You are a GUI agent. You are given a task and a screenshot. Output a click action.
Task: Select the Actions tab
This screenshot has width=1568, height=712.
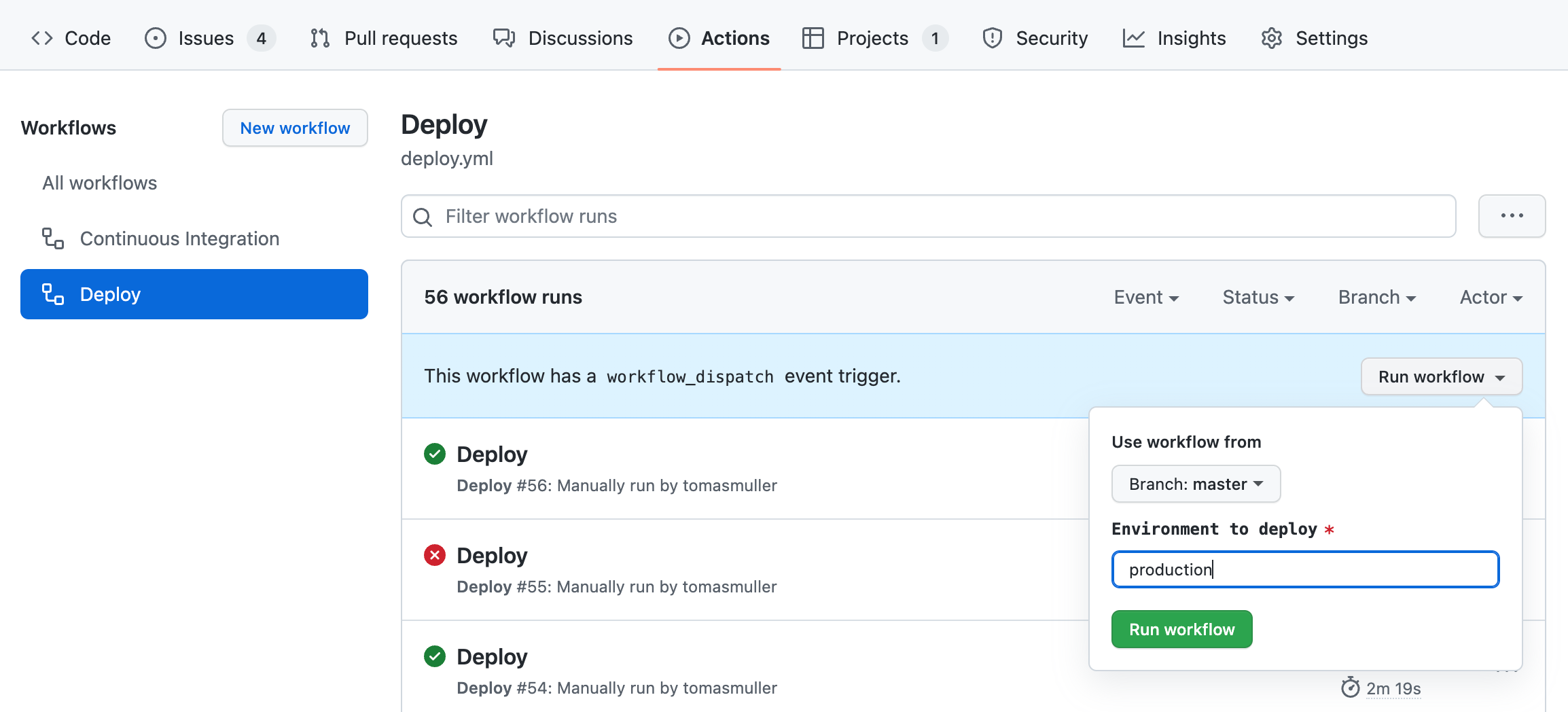point(719,38)
